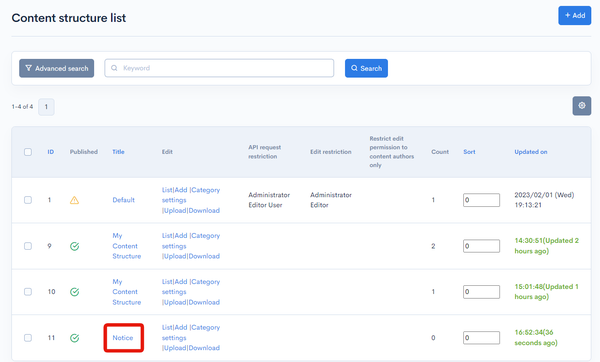The height and width of the screenshot is (362, 600).
Task: Open Category settings in Notice row
Action: 191,333
